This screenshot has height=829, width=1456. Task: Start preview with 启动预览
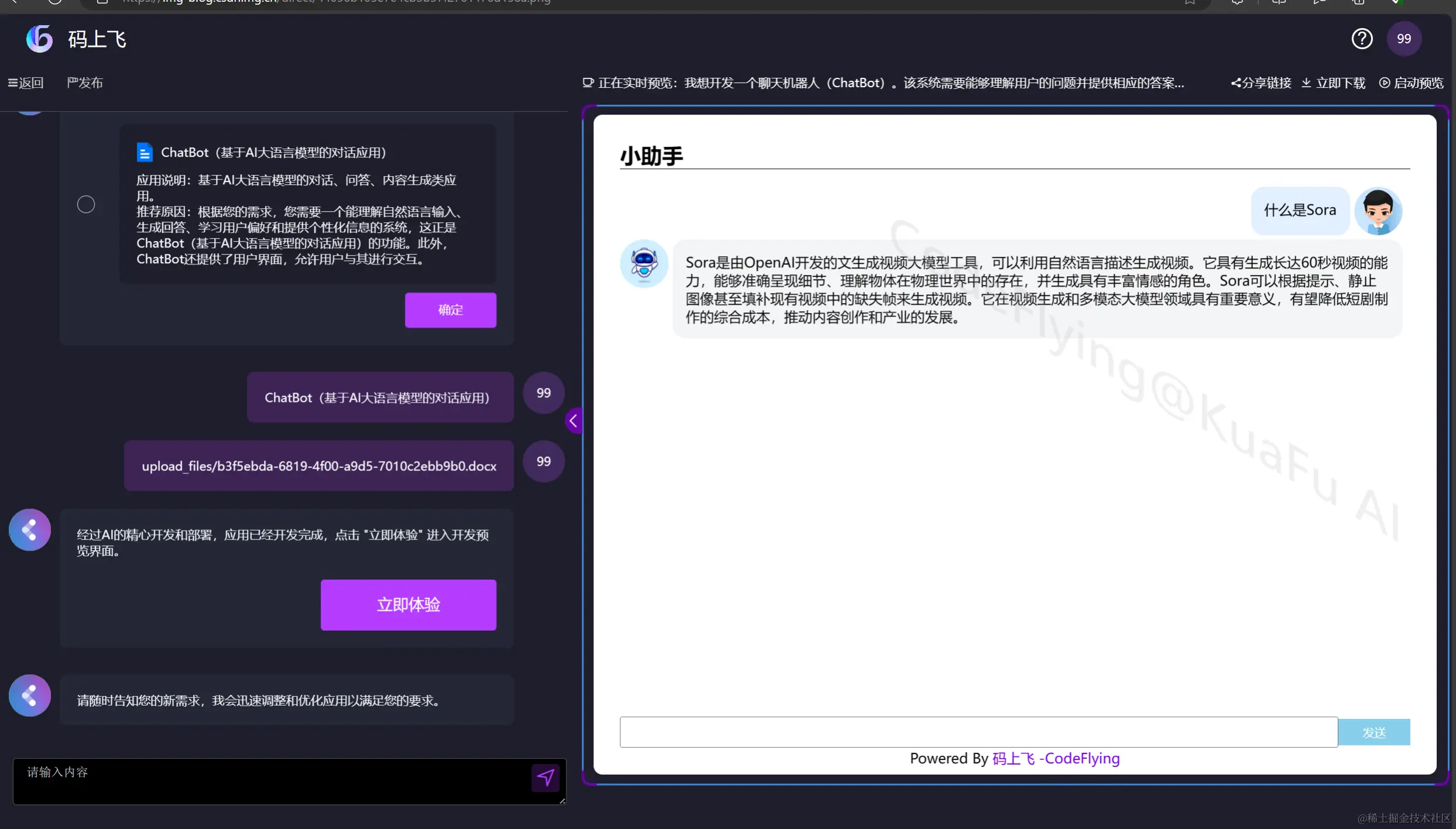coord(1411,83)
